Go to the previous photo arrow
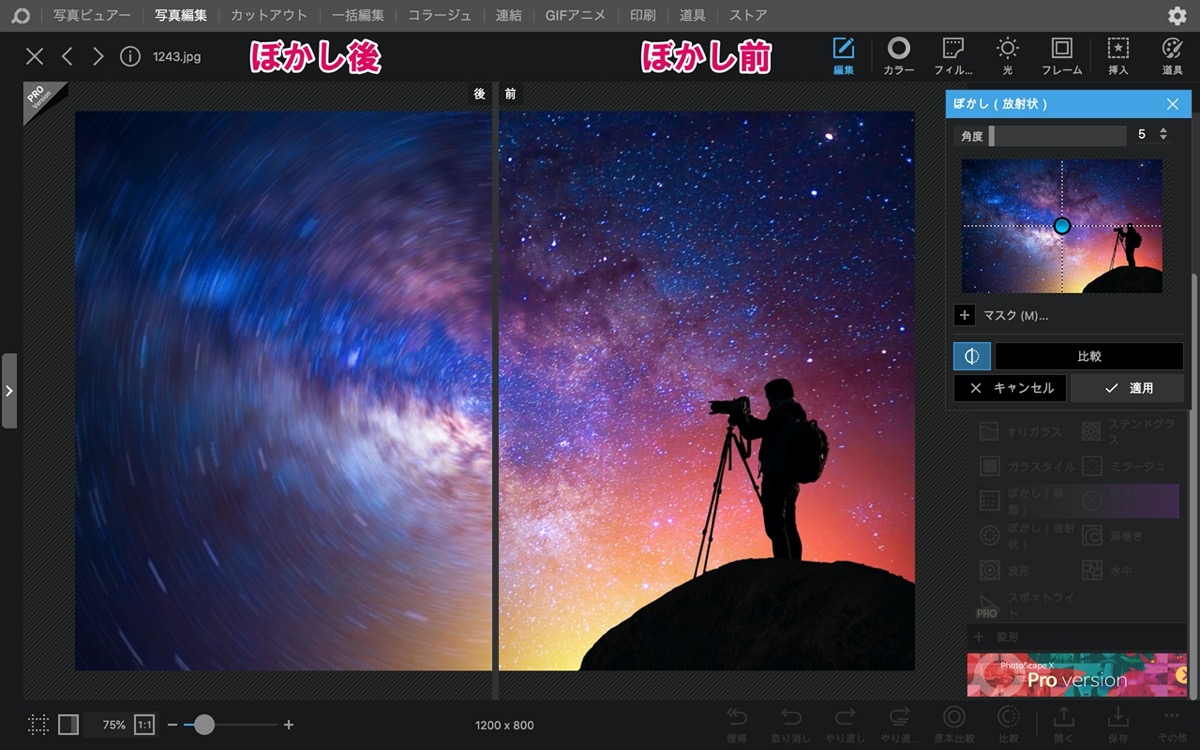 point(67,56)
